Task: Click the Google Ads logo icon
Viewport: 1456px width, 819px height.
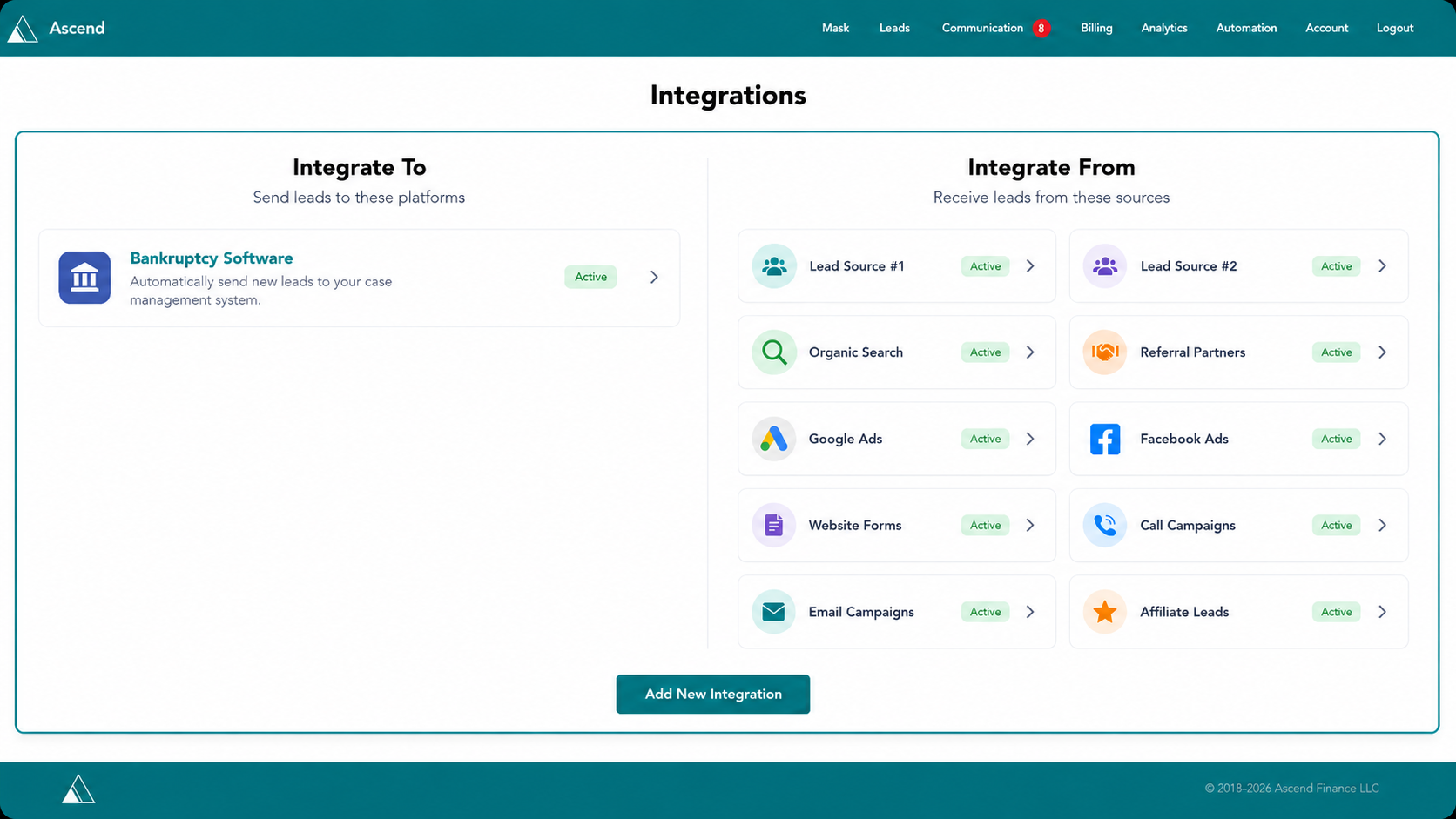Action: pyautogui.click(x=773, y=439)
